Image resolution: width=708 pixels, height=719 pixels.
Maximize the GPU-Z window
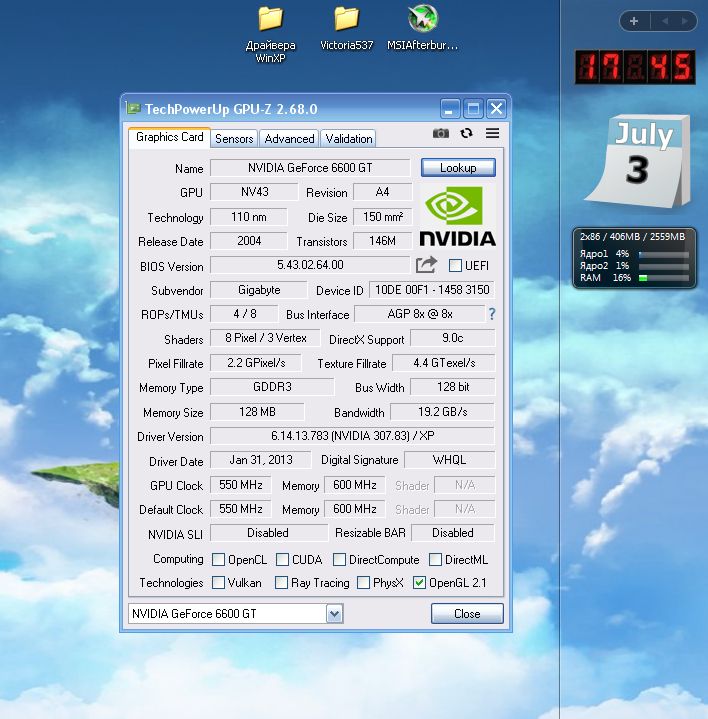[473, 109]
